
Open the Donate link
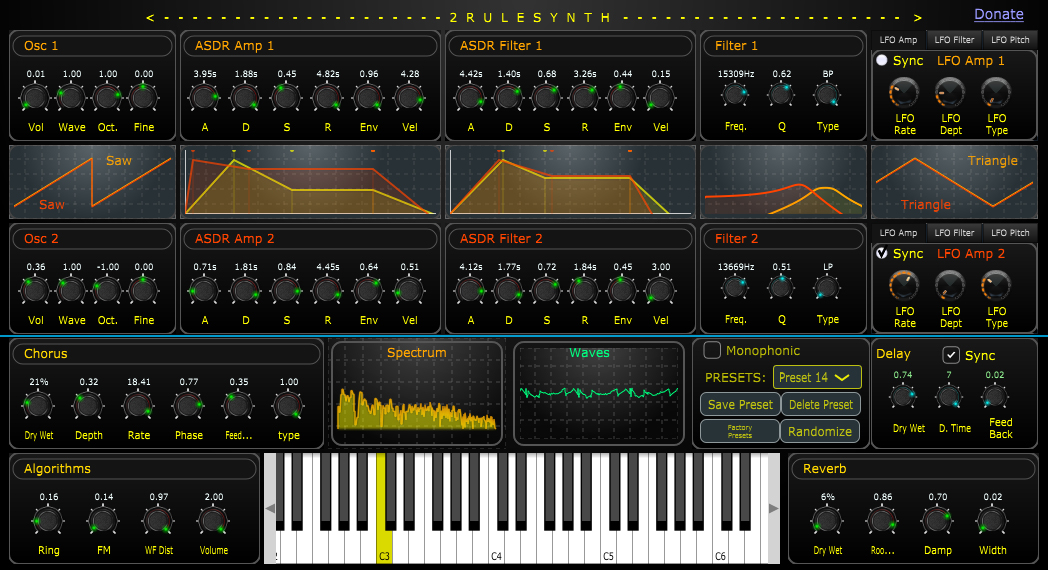coord(999,14)
